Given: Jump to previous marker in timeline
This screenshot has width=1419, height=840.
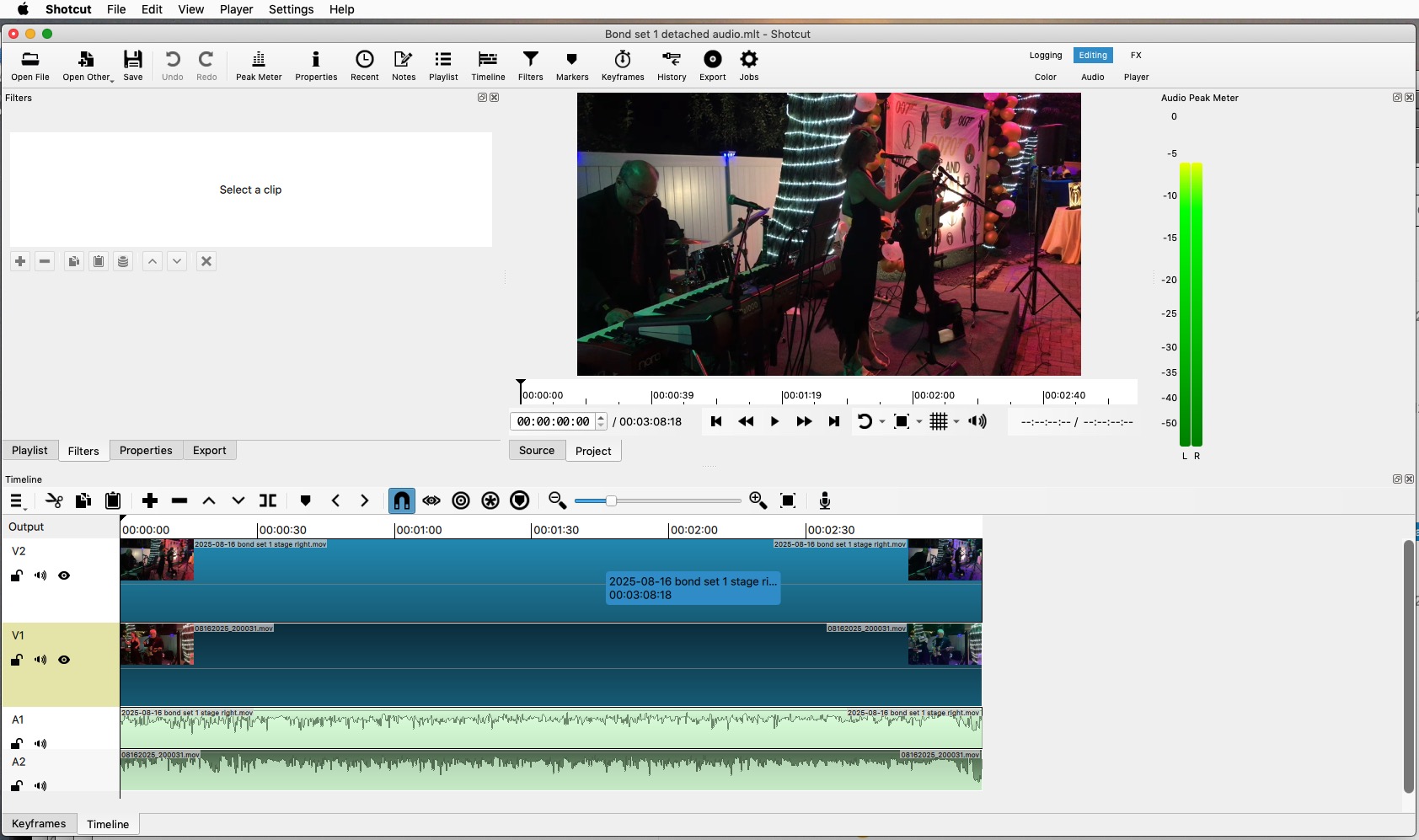Looking at the screenshot, I should point(335,500).
